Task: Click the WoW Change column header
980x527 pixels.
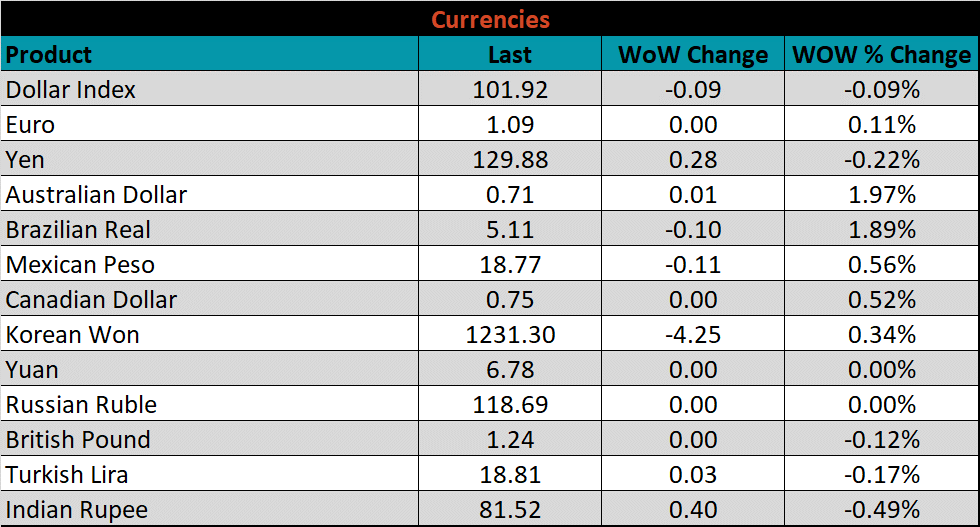Action: [x=693, y=54]
